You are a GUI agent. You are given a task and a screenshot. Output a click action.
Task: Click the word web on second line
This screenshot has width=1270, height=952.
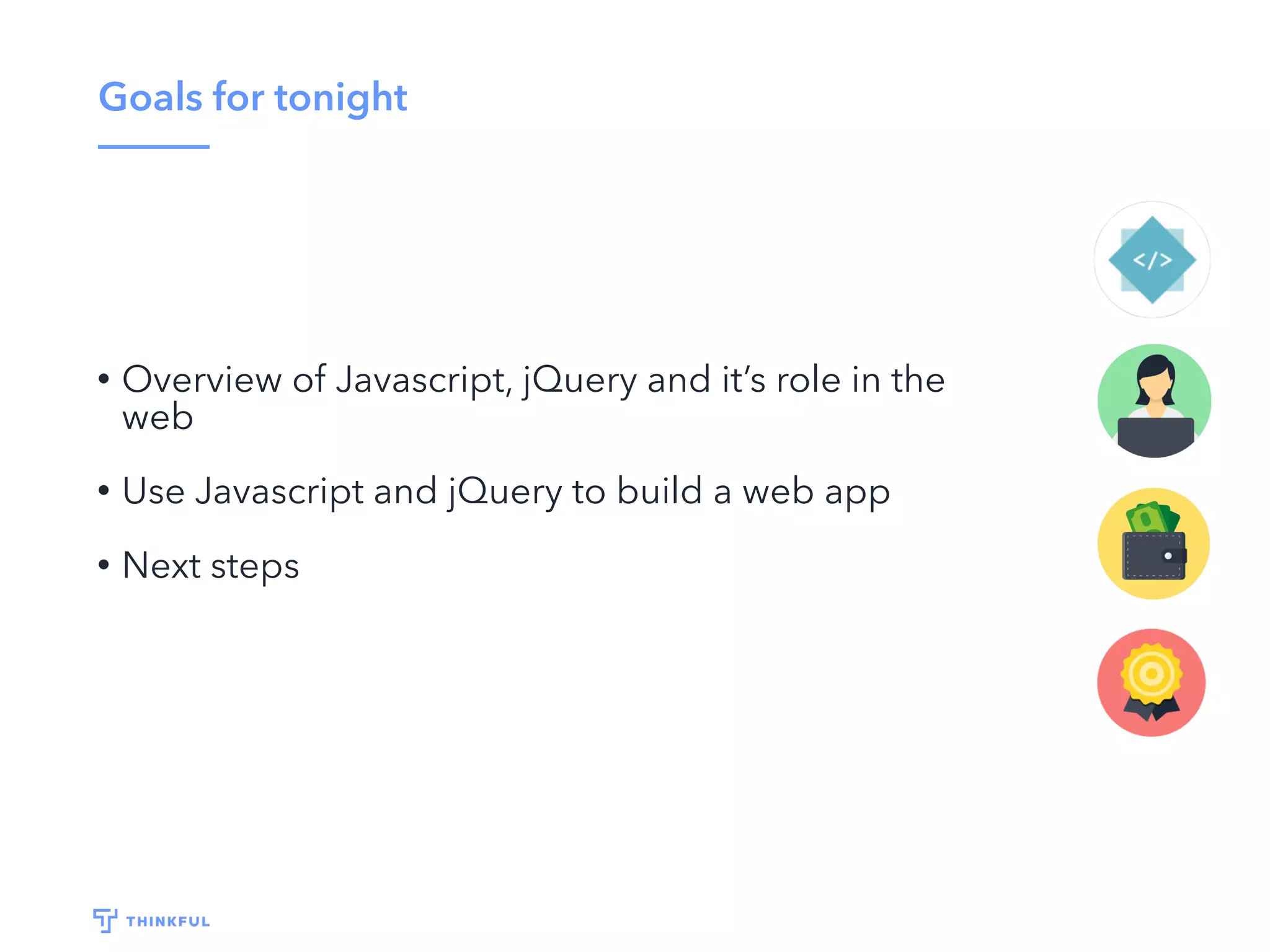[158, 416]
